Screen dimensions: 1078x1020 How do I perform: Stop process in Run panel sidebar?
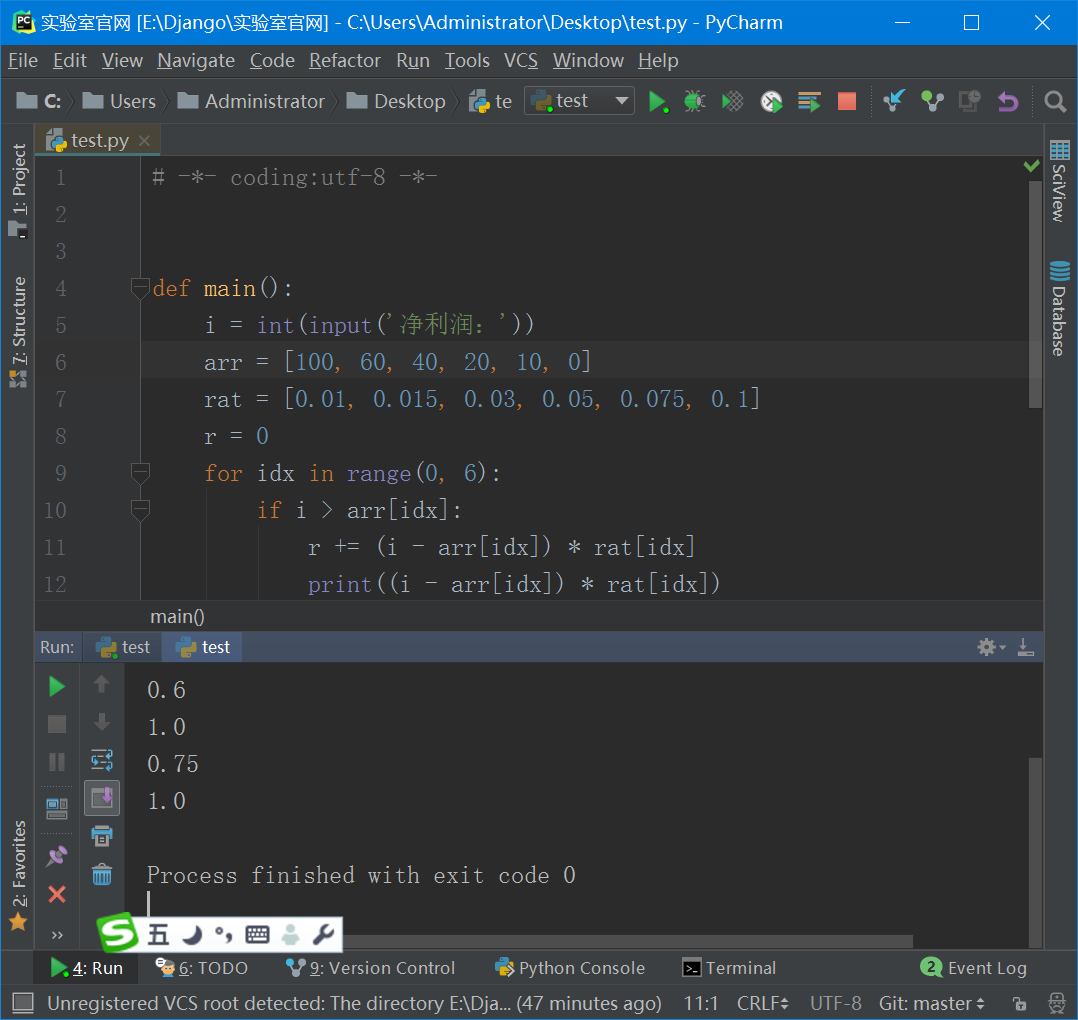pos(57,724)
